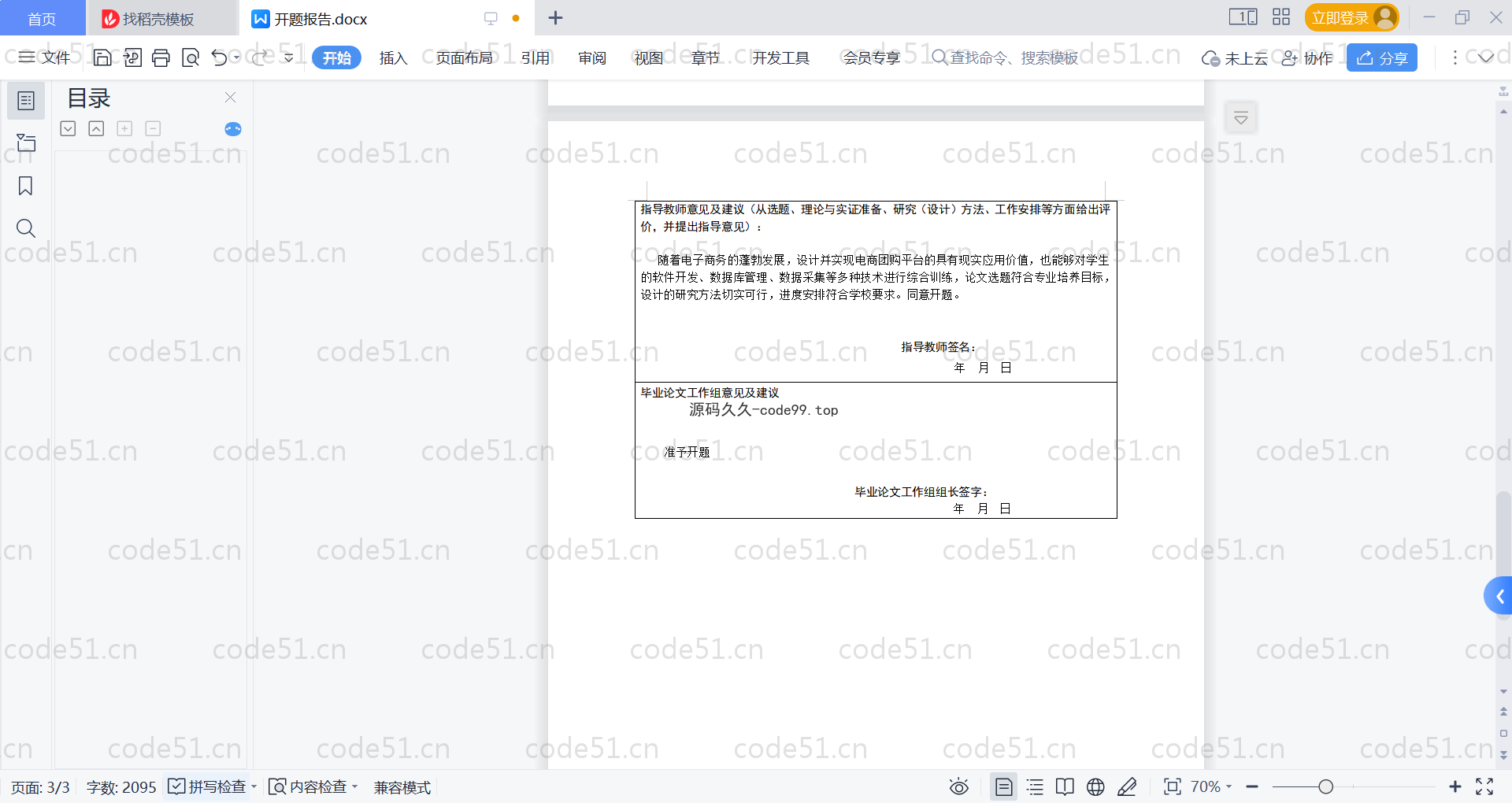Click the add heading plus icon in 目录 panel
This screenshot has height=803, width=1512.
click(124, 128)
